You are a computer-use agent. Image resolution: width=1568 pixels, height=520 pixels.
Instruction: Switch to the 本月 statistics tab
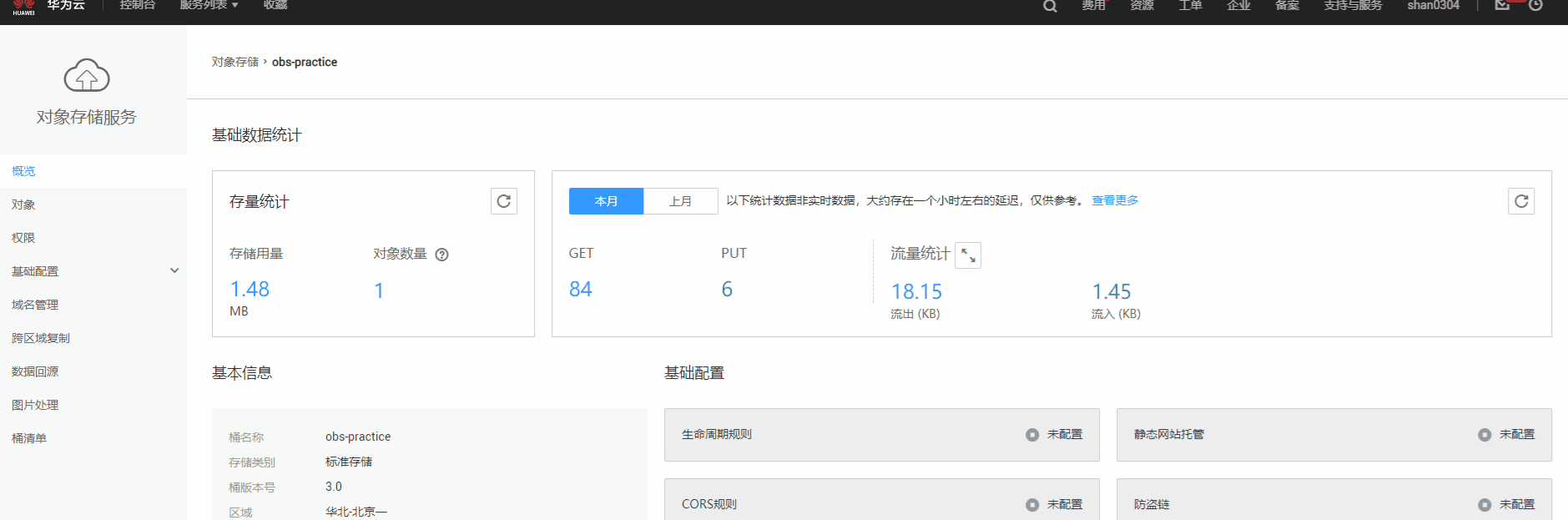(x=606, y=201)
